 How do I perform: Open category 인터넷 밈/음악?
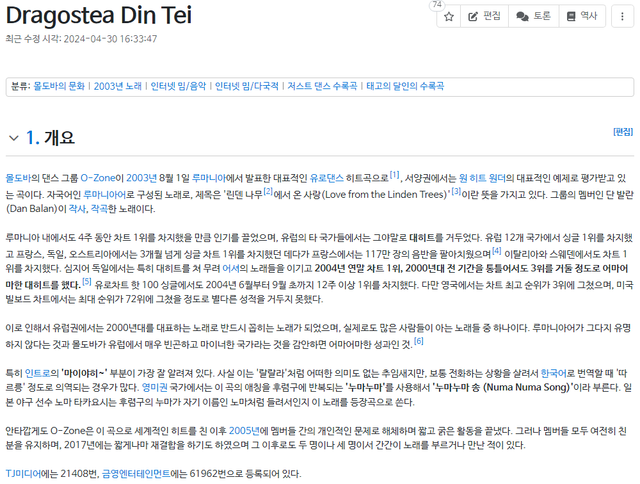(178, 86)
